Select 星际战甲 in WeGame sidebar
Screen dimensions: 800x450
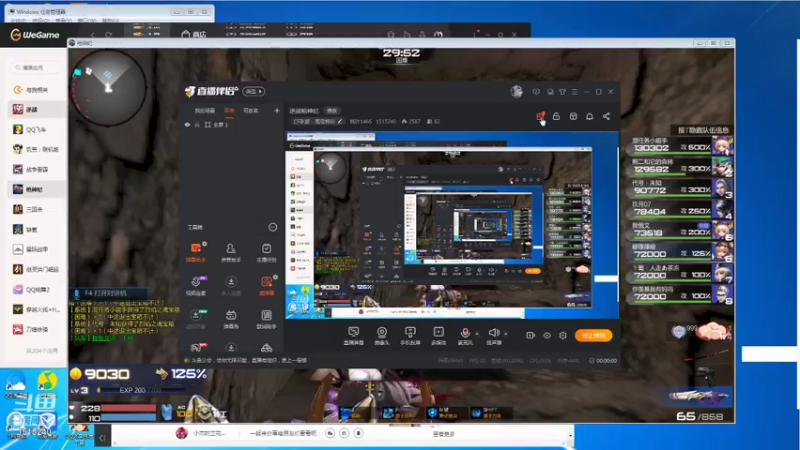pyautogui.click(x=37, y=249)
